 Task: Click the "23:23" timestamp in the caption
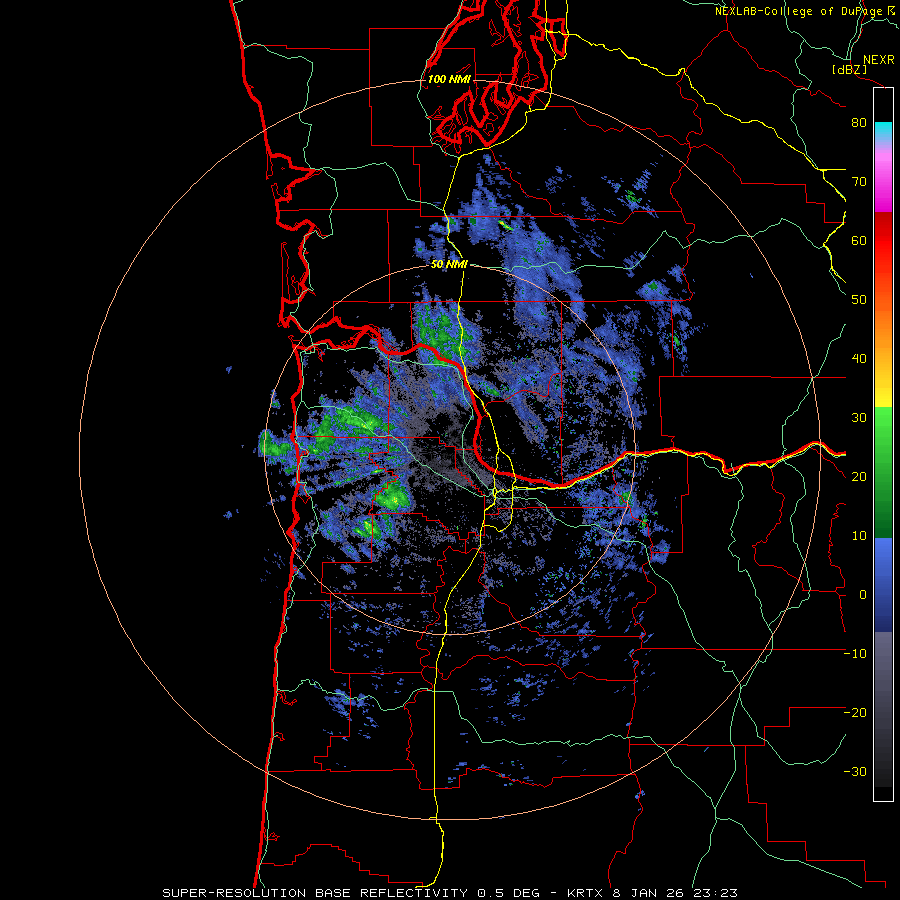coord(717,893)
